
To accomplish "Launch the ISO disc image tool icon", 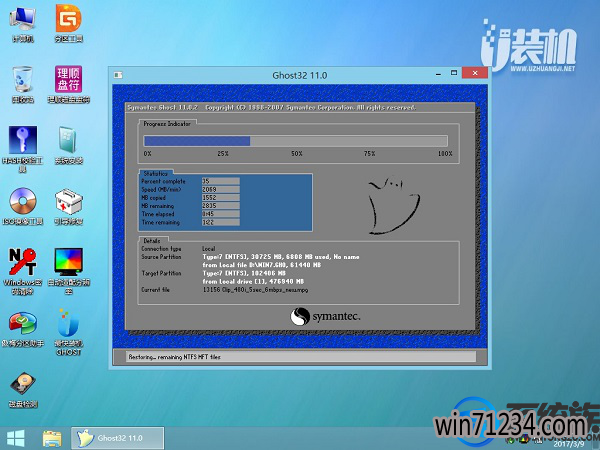I will click(22, 203).
